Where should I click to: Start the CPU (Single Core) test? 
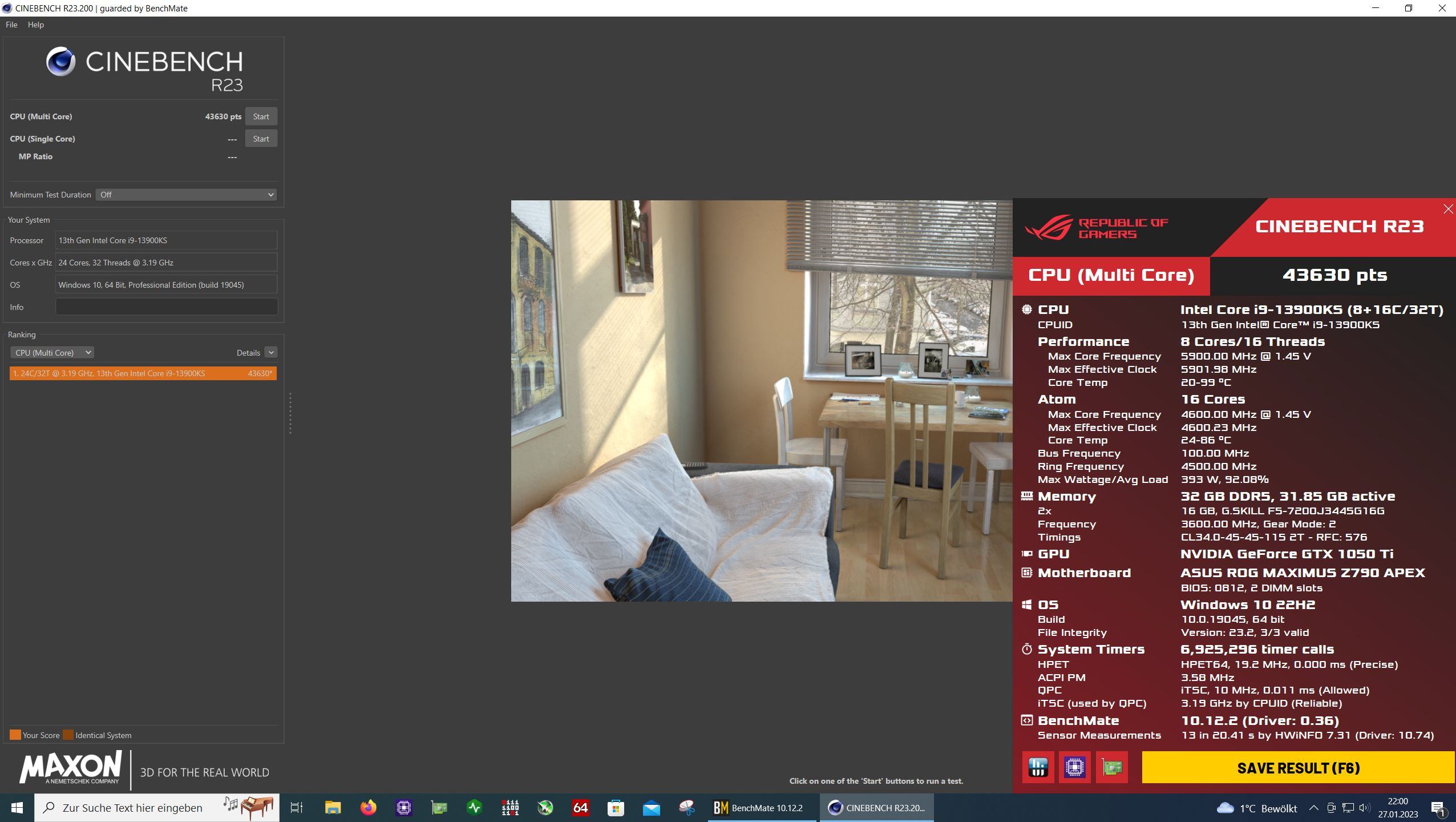261,139
